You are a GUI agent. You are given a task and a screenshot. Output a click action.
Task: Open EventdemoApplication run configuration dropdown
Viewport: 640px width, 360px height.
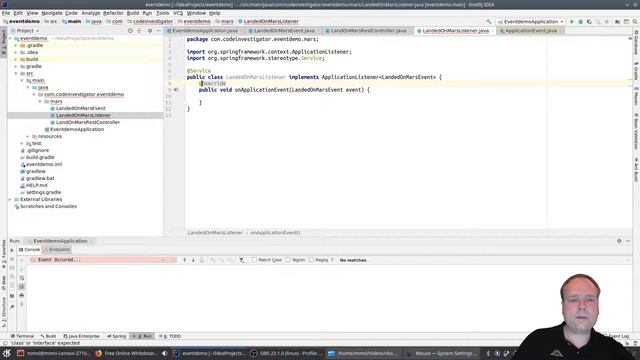click(531, 22)
